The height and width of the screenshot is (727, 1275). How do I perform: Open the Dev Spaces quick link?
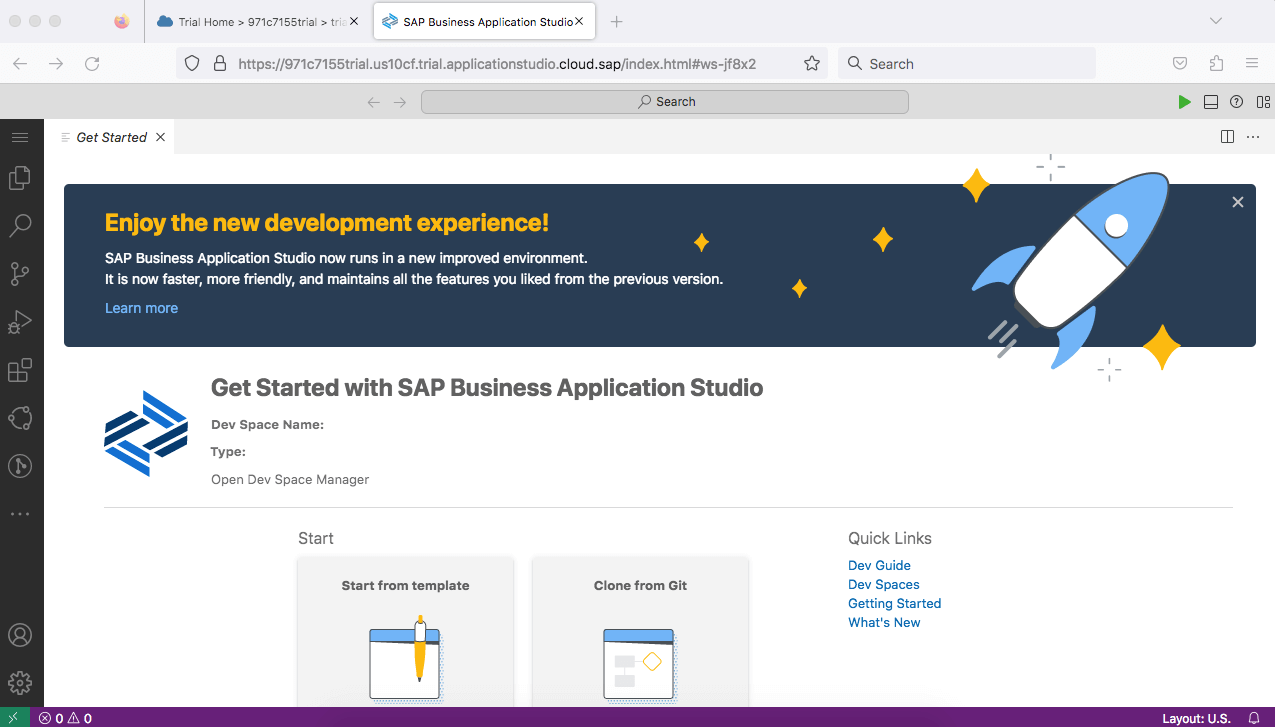[x=884, y=584]
